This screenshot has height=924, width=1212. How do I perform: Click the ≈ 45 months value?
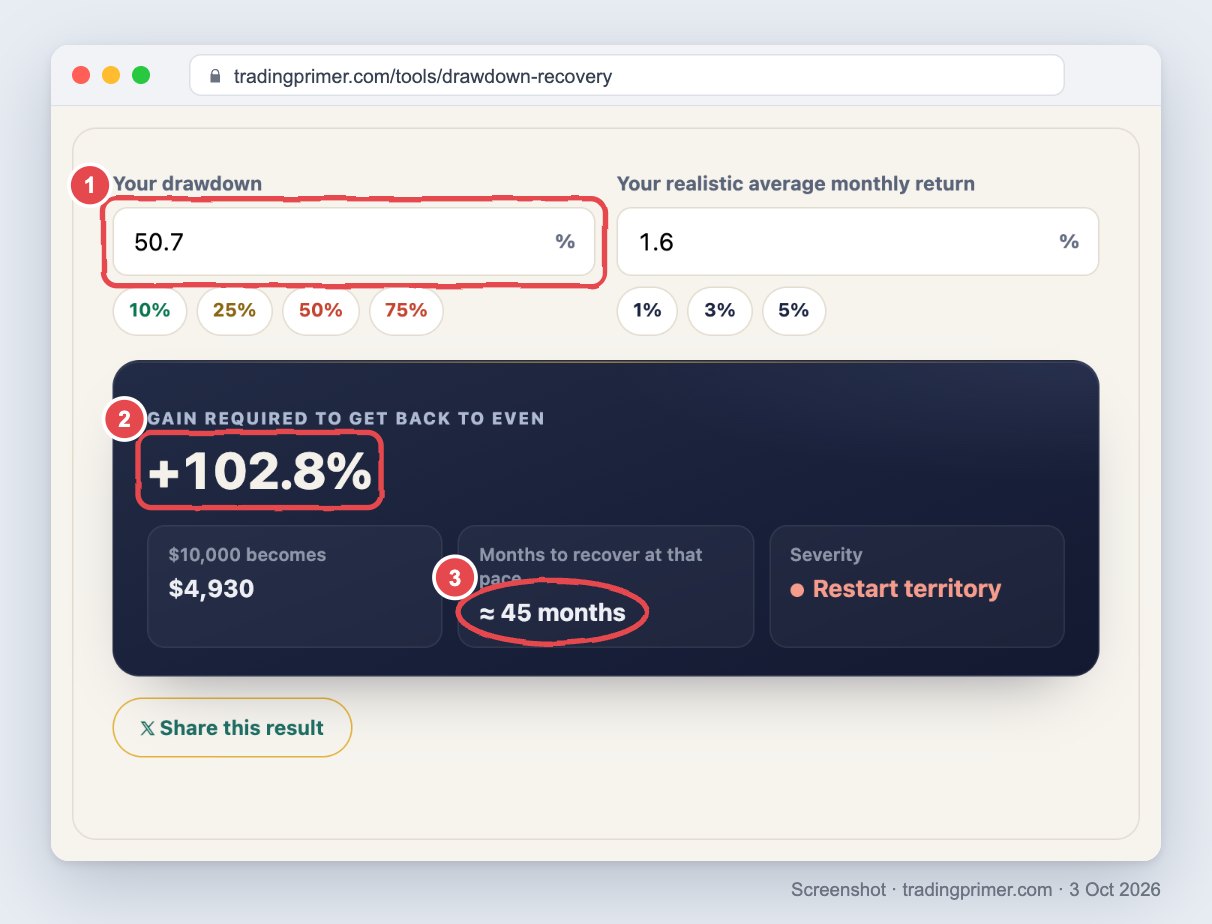552,612
